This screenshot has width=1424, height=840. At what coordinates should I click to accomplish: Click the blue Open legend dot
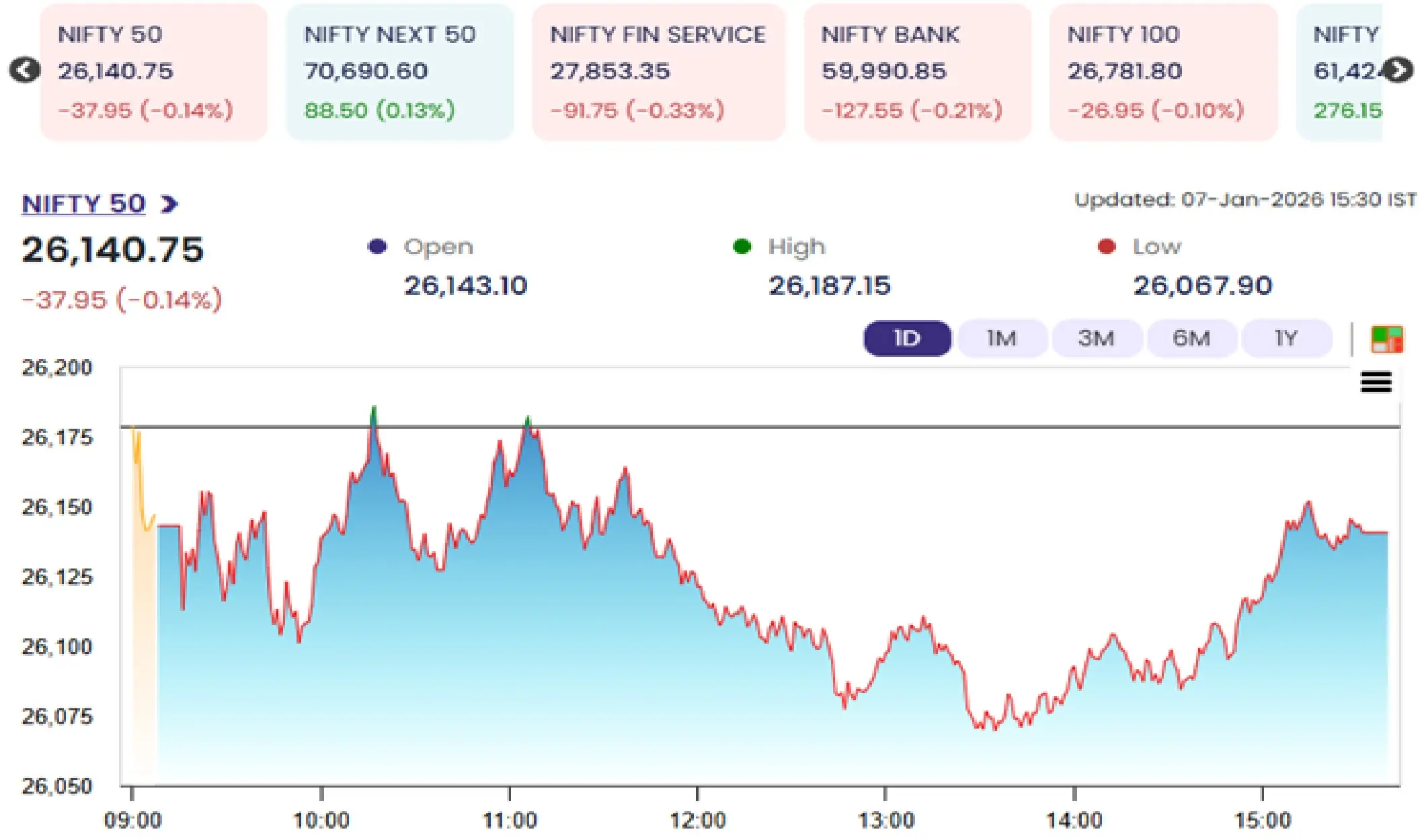point(377,247)
